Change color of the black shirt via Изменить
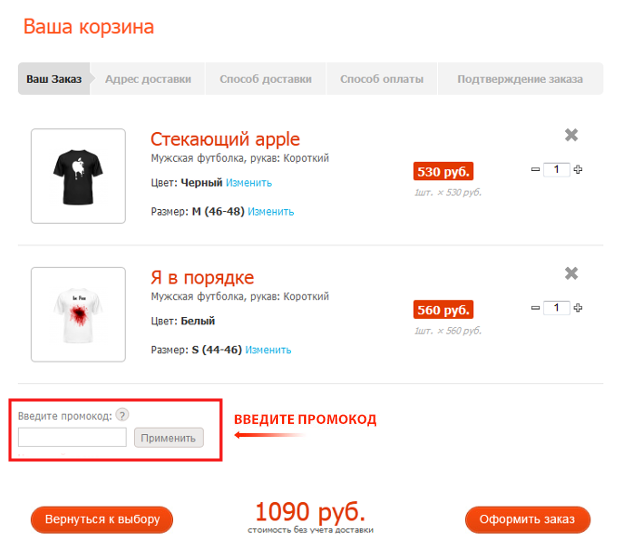This screenshot has height=554, width=630. (x=249, y=183)
